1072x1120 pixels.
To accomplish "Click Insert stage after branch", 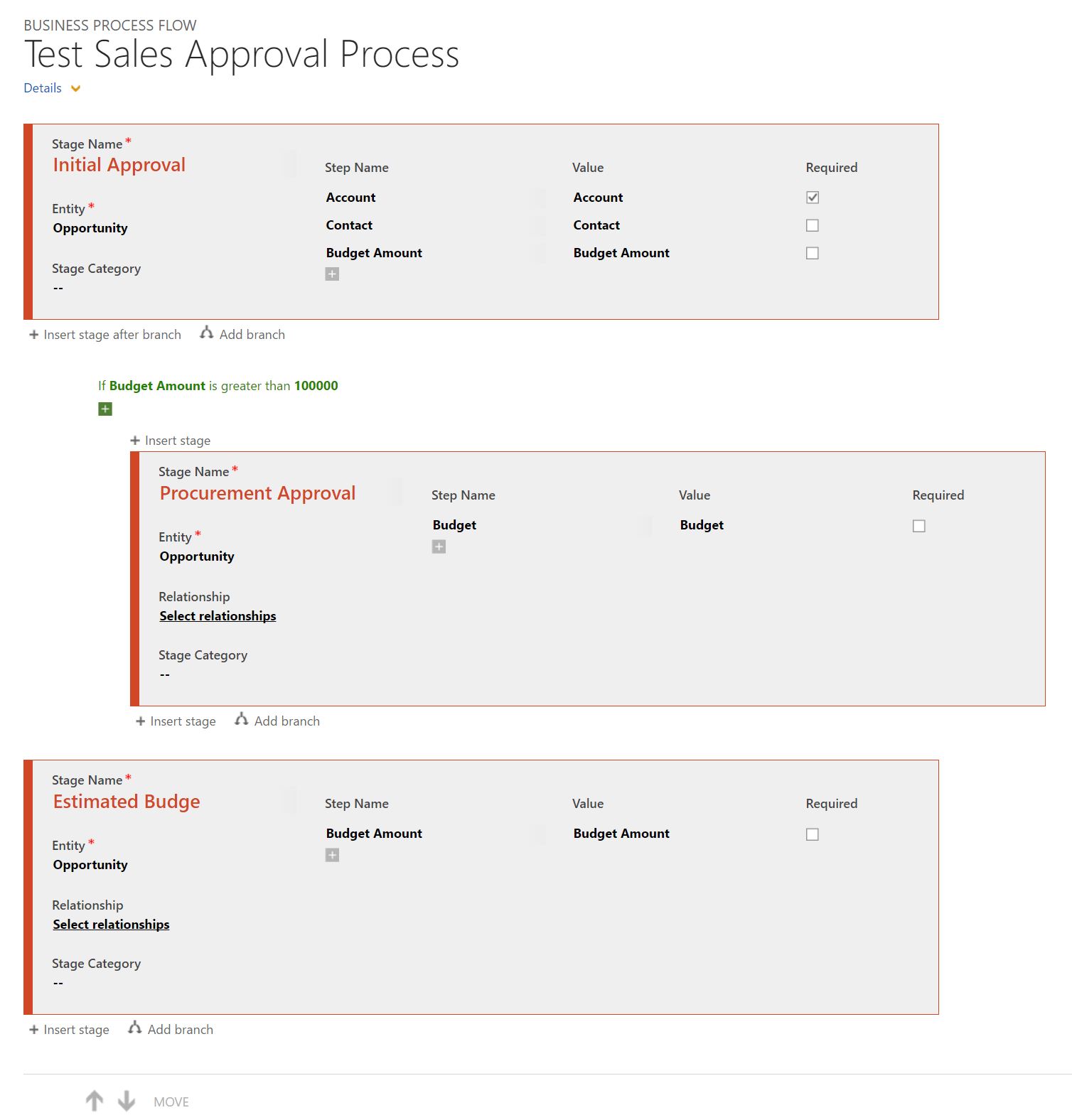I will (105, 334).
